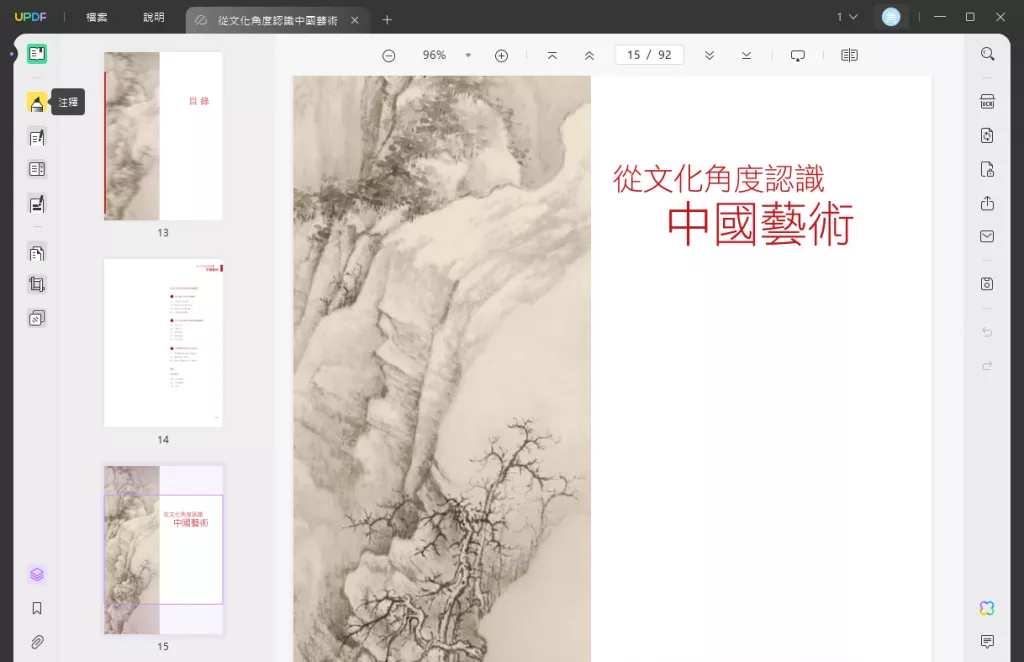
Task: Go to the previous page
Action: [x=589, y=55]
